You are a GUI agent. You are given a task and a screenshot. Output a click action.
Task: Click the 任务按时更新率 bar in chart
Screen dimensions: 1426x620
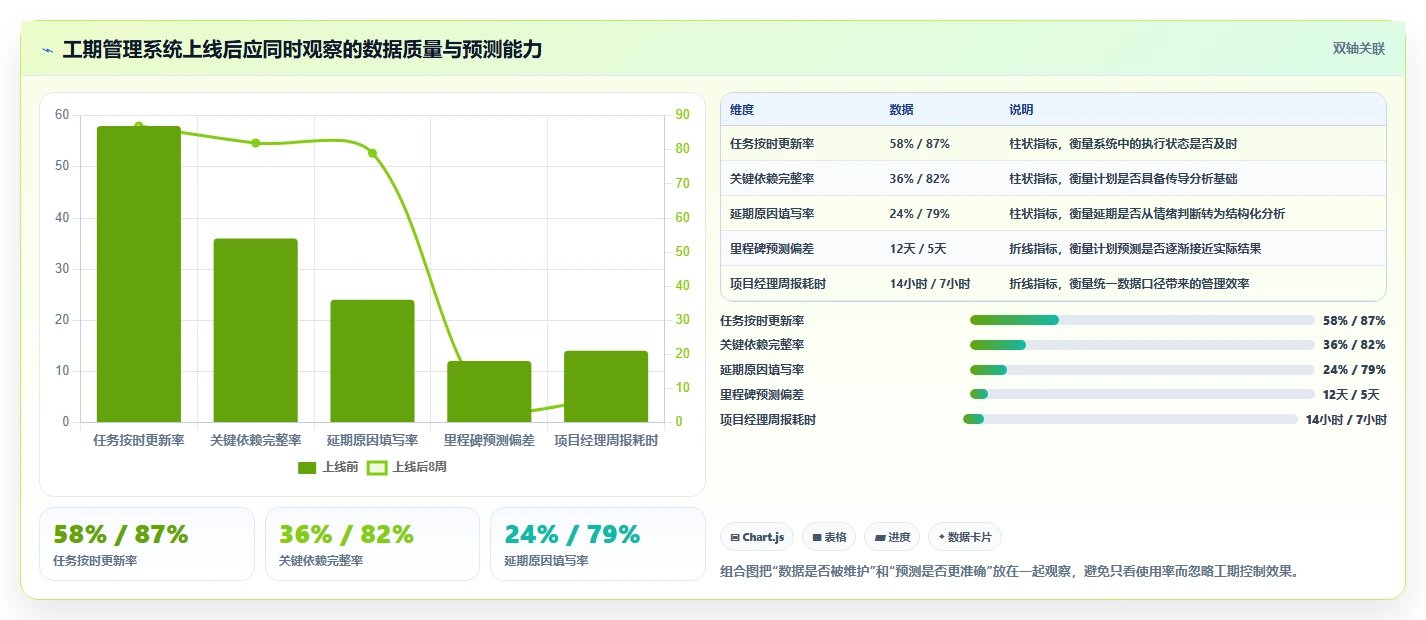pyautogui.click(x=139, y=274)
